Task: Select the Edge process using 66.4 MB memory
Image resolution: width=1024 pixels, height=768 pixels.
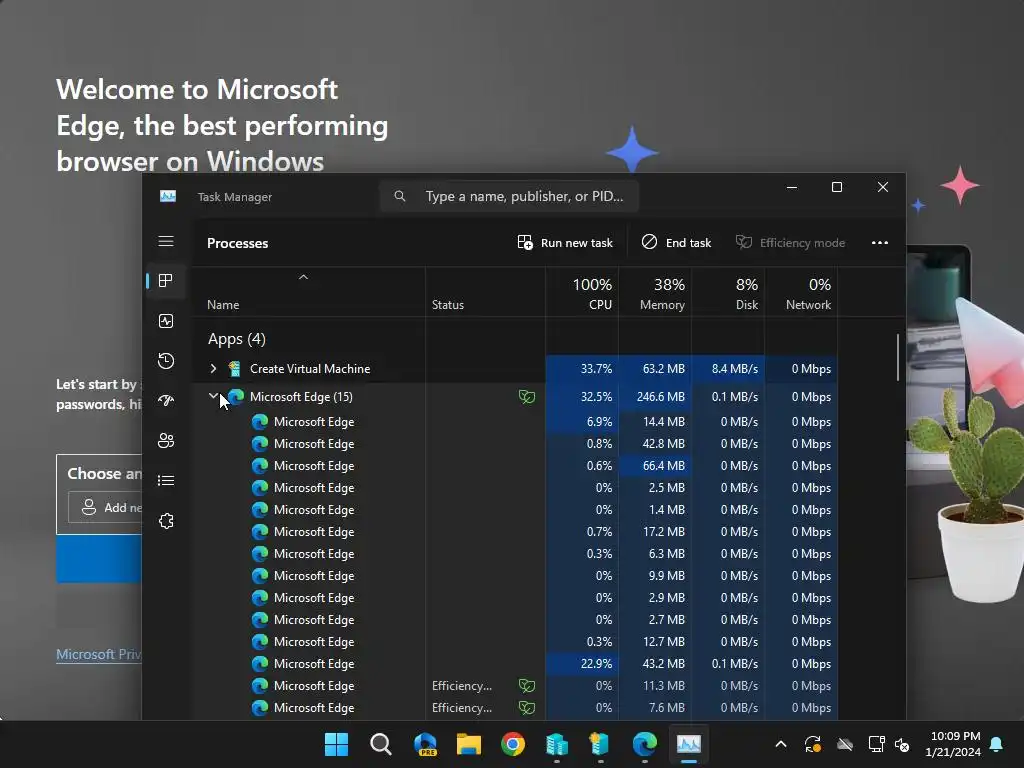Action: [515, 466]
